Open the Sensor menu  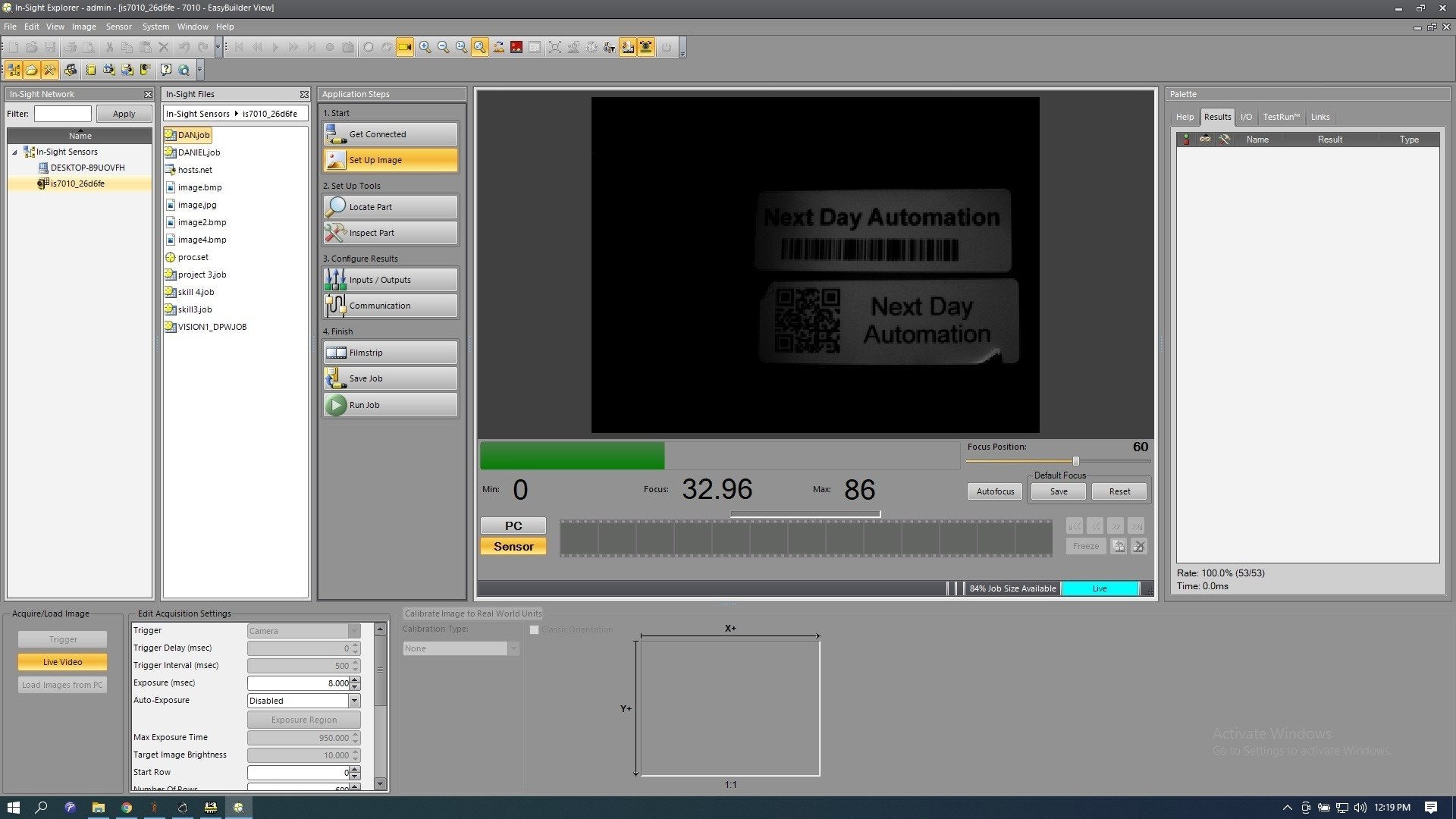coord(118,27)
